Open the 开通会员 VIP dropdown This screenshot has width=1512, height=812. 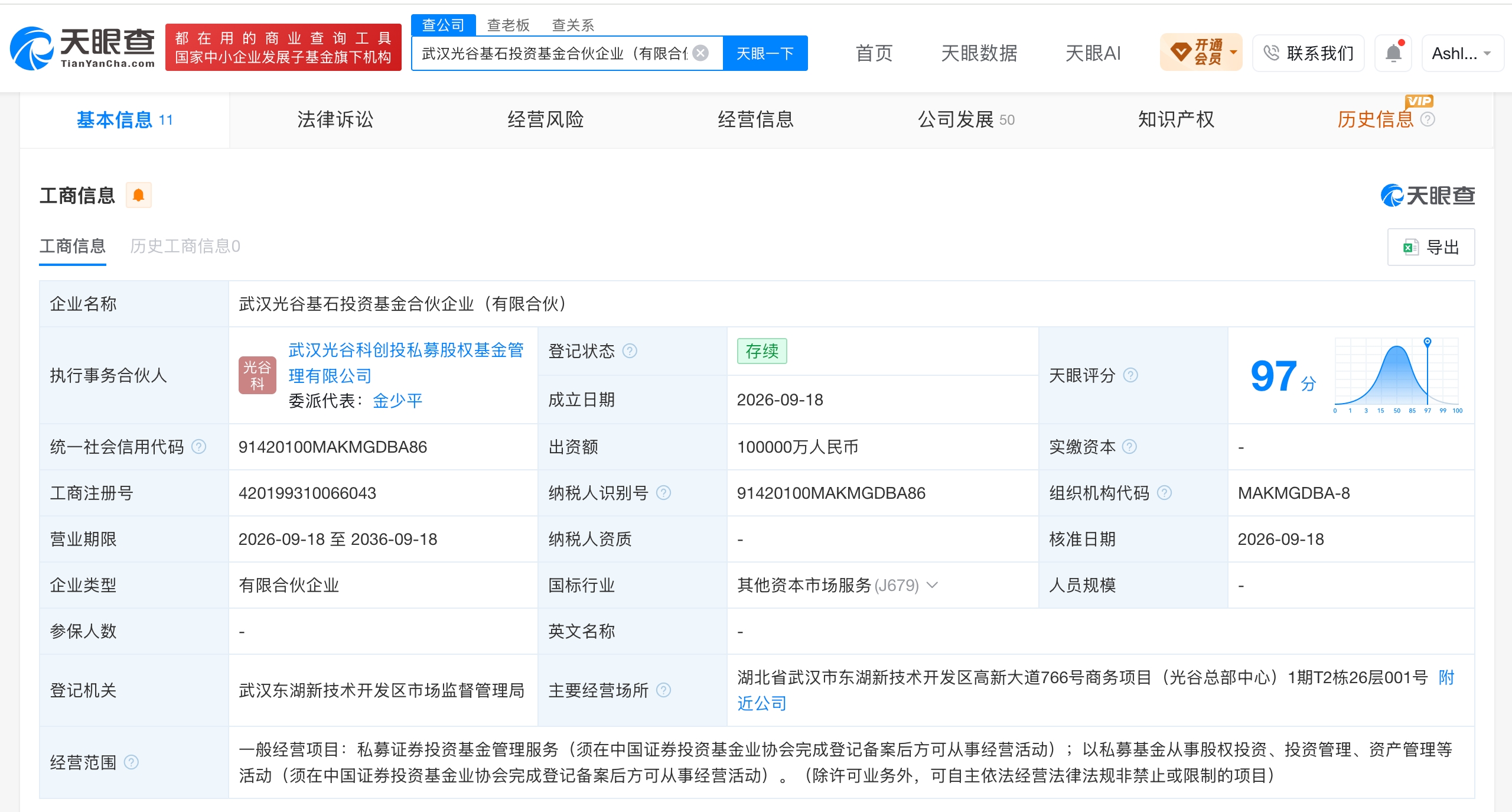click(x=1201, y=53)
